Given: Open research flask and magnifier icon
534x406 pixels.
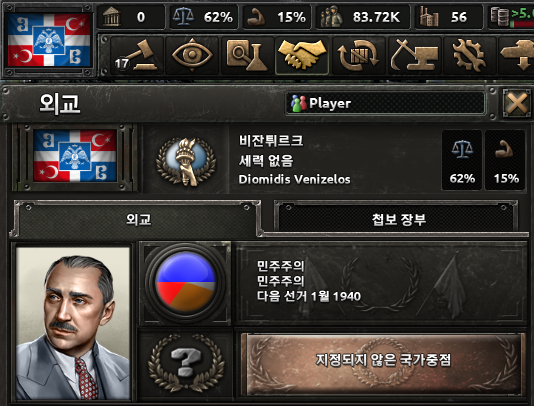Looking at the screenshot, I should point(247,56).
